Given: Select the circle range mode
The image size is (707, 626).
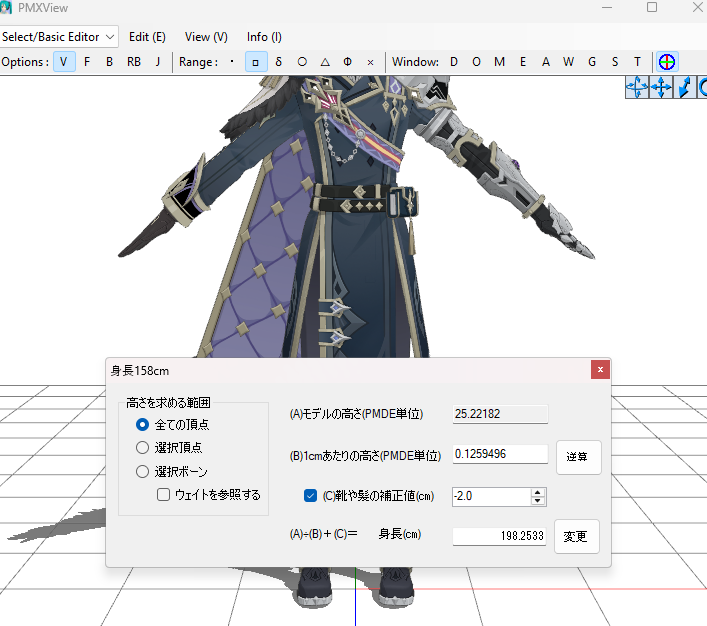Looking at the screenshot, I should point(302,62).
